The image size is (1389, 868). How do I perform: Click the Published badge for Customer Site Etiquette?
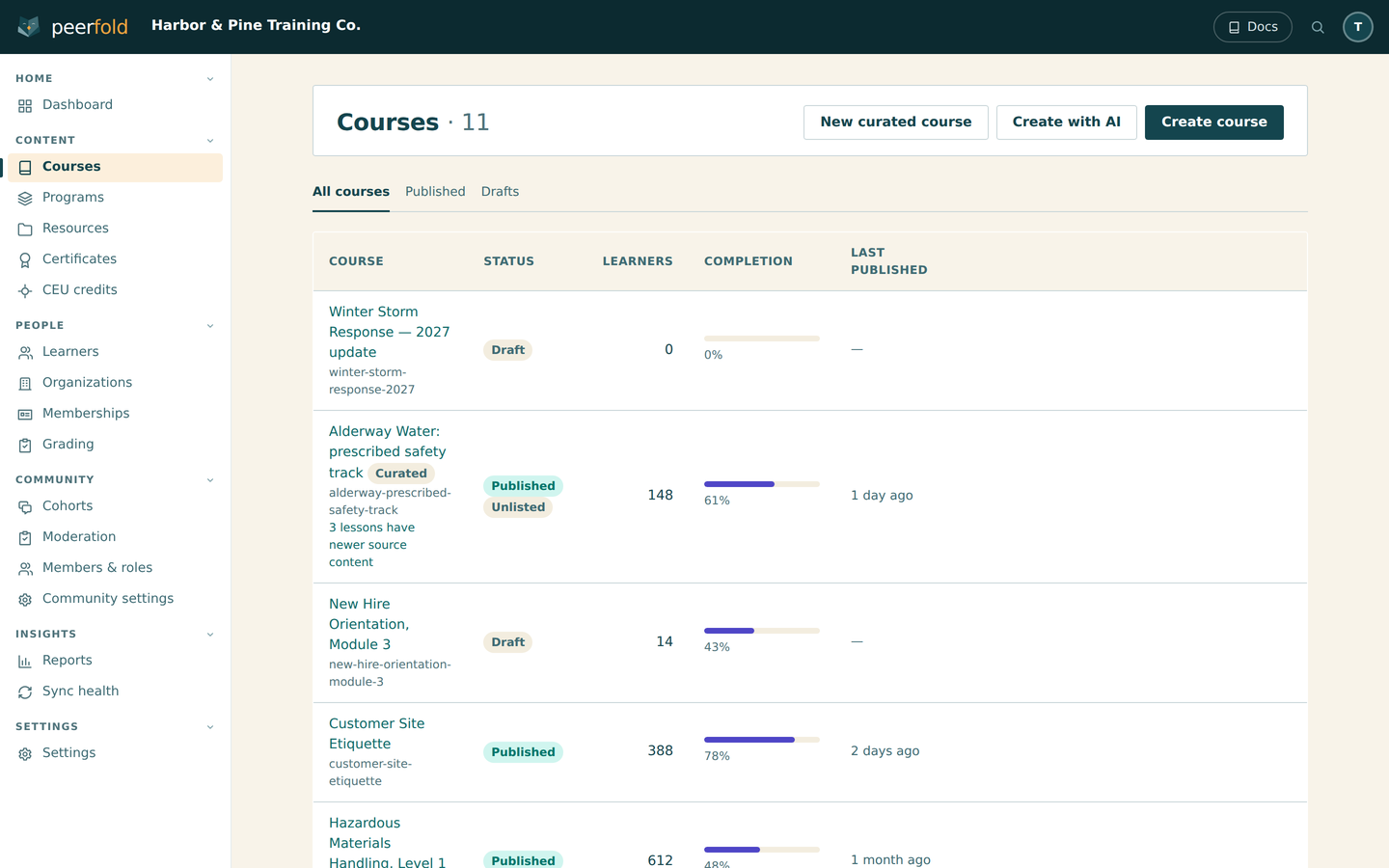[524, 752]
